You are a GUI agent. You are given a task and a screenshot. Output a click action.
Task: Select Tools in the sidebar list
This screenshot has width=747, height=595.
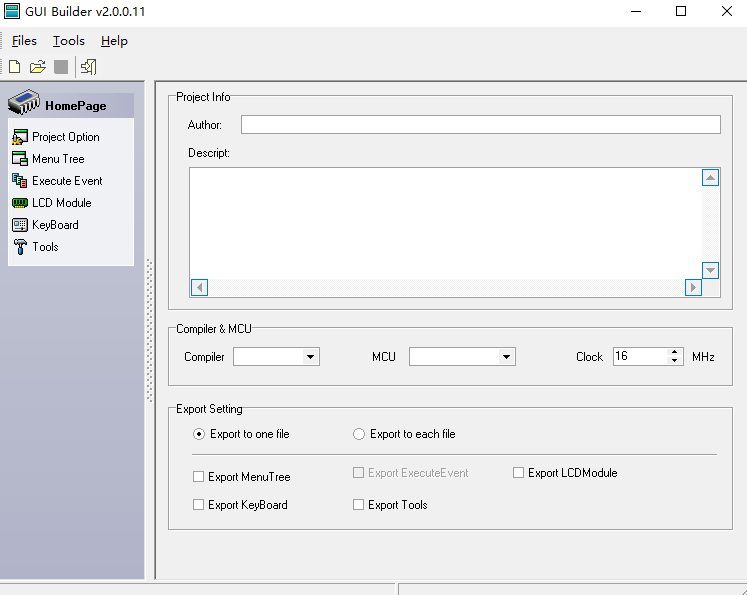pyautogui.click(x=45, y=247)
